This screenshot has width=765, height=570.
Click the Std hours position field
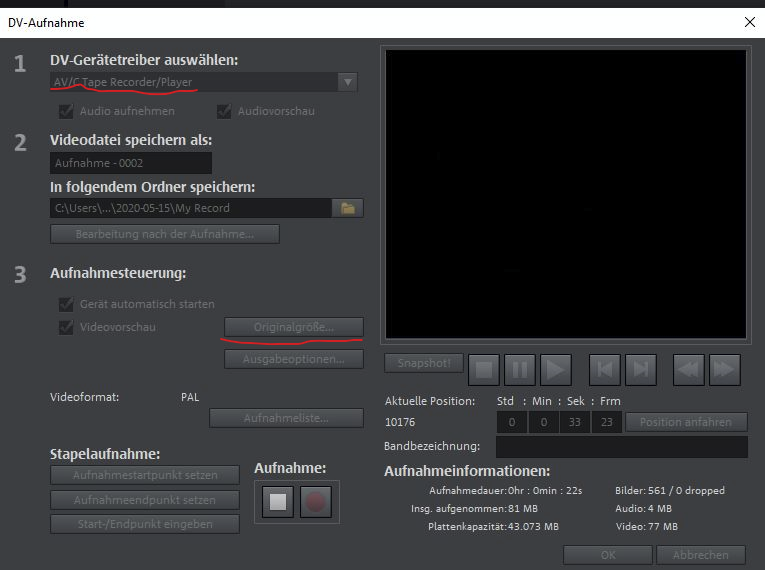(x=512, y=422)
